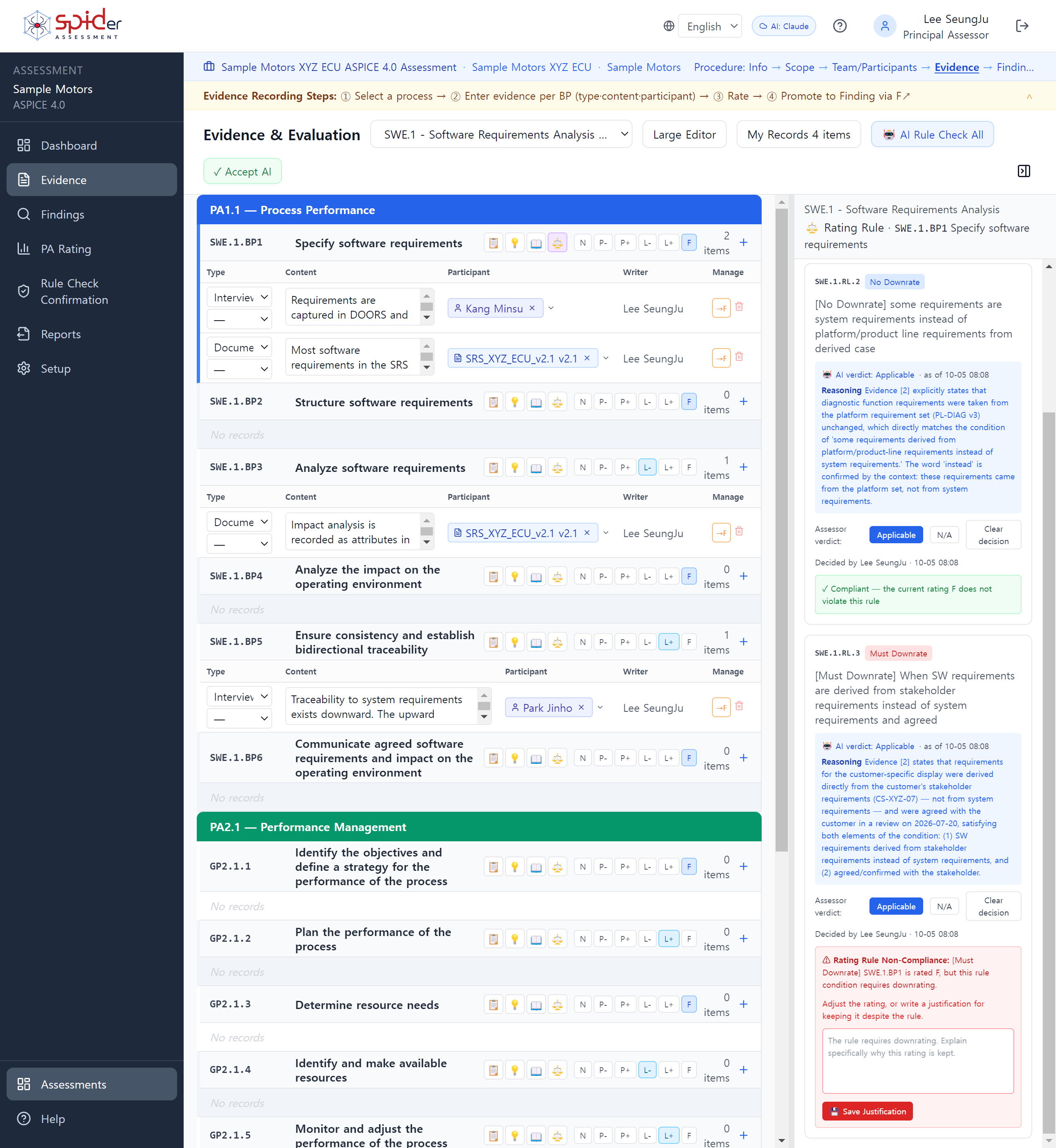This screenshot has height=1148, width=1056.
Task: Open rating rule scale icon for SWE.1.BP1
Action: click(x=557, y=242)
